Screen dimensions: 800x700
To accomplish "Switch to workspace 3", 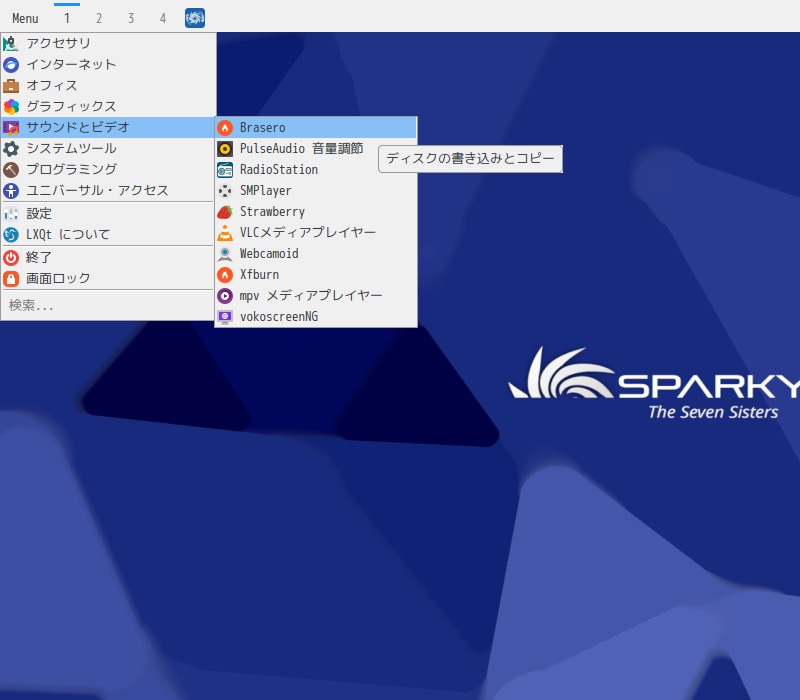I will pyautogui.click(x=131, y=18).
